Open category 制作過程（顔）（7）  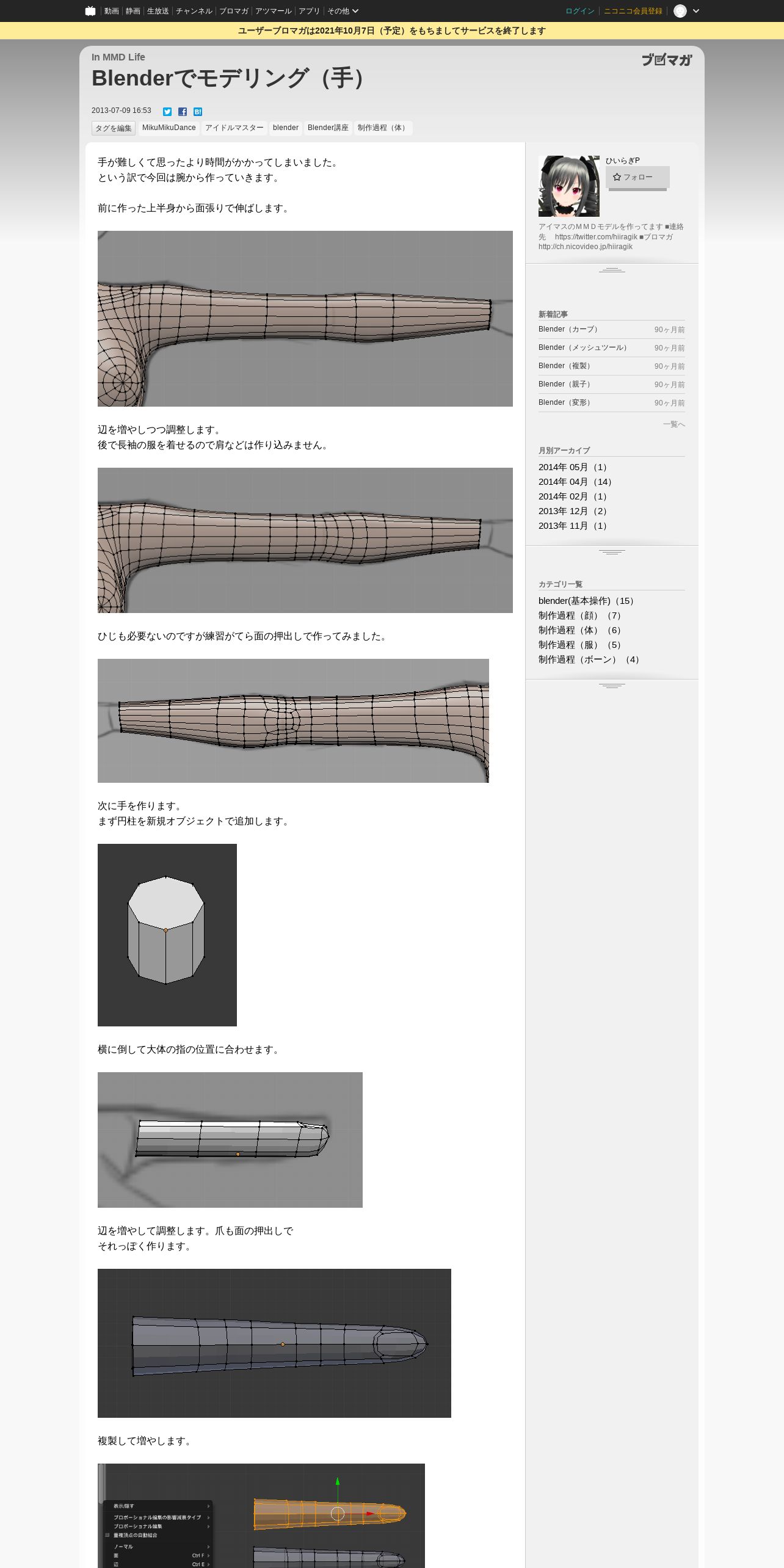tap(581, 615)
